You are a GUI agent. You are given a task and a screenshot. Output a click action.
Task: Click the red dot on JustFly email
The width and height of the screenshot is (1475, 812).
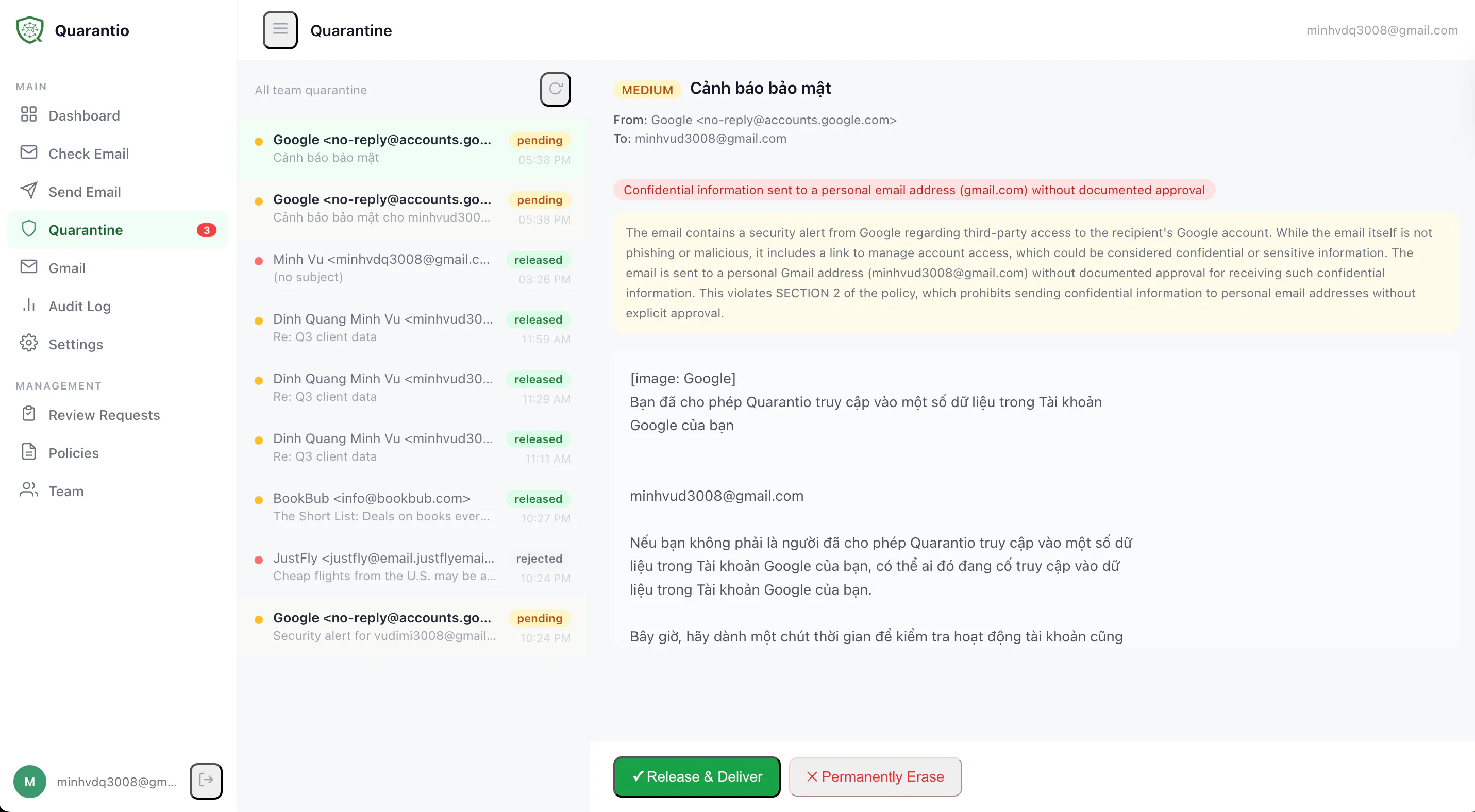point(259,560)
